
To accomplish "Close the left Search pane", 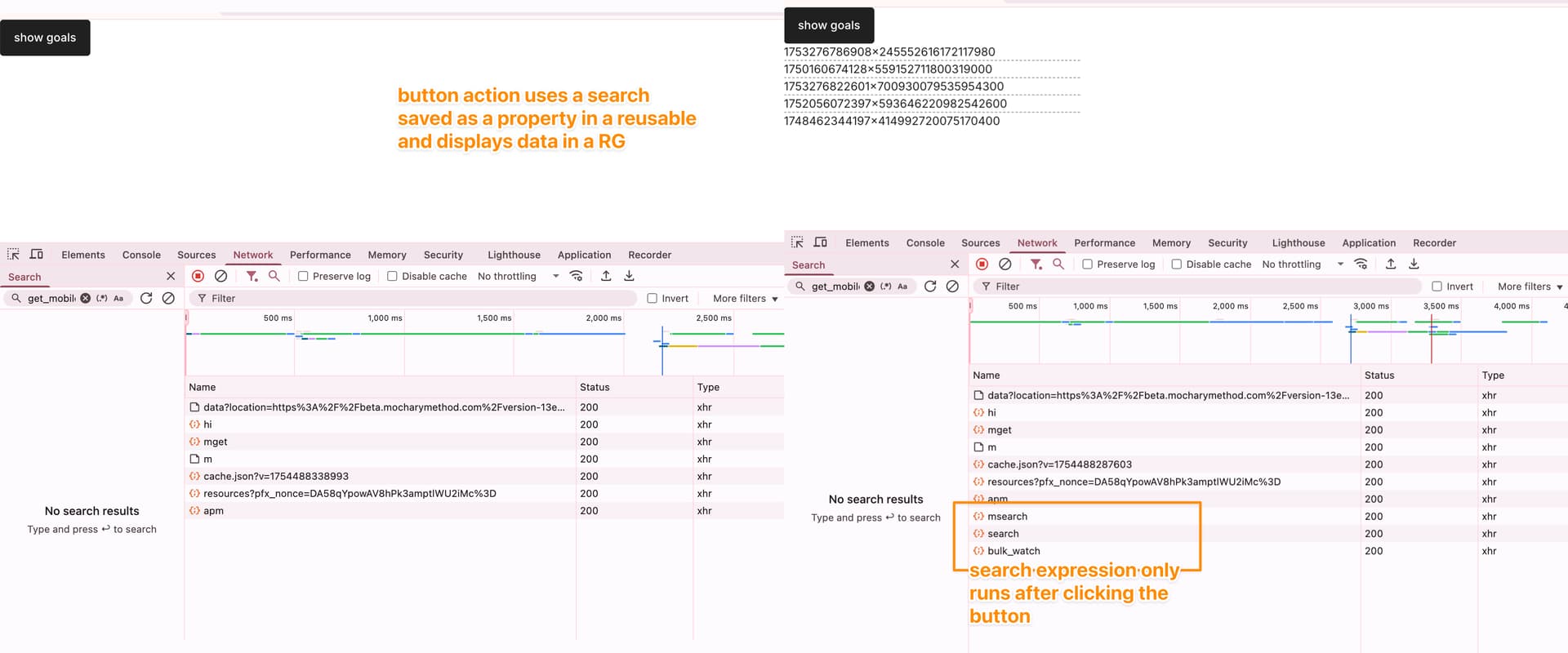I will point(171,276).
